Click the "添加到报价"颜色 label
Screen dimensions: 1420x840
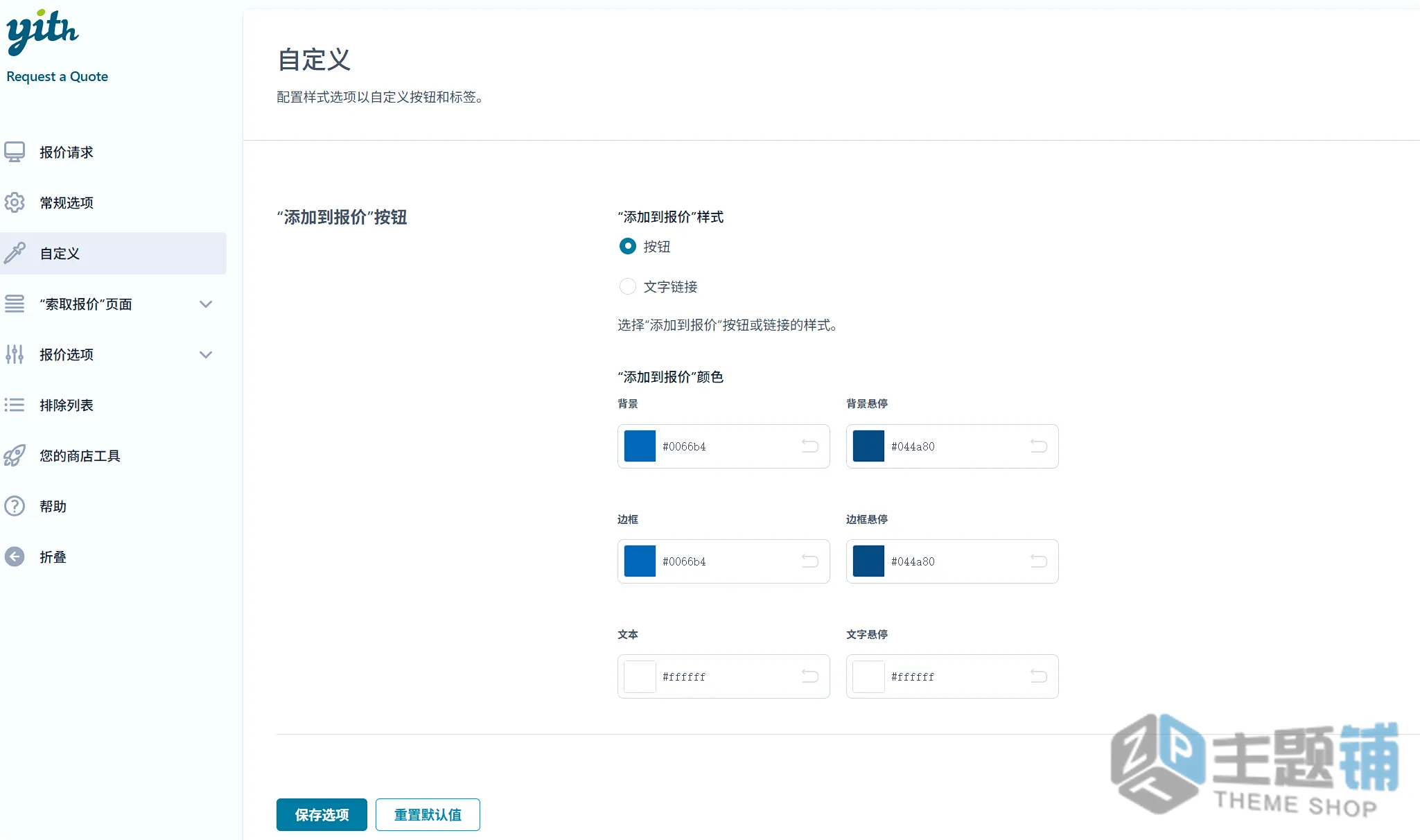point(670,376)
